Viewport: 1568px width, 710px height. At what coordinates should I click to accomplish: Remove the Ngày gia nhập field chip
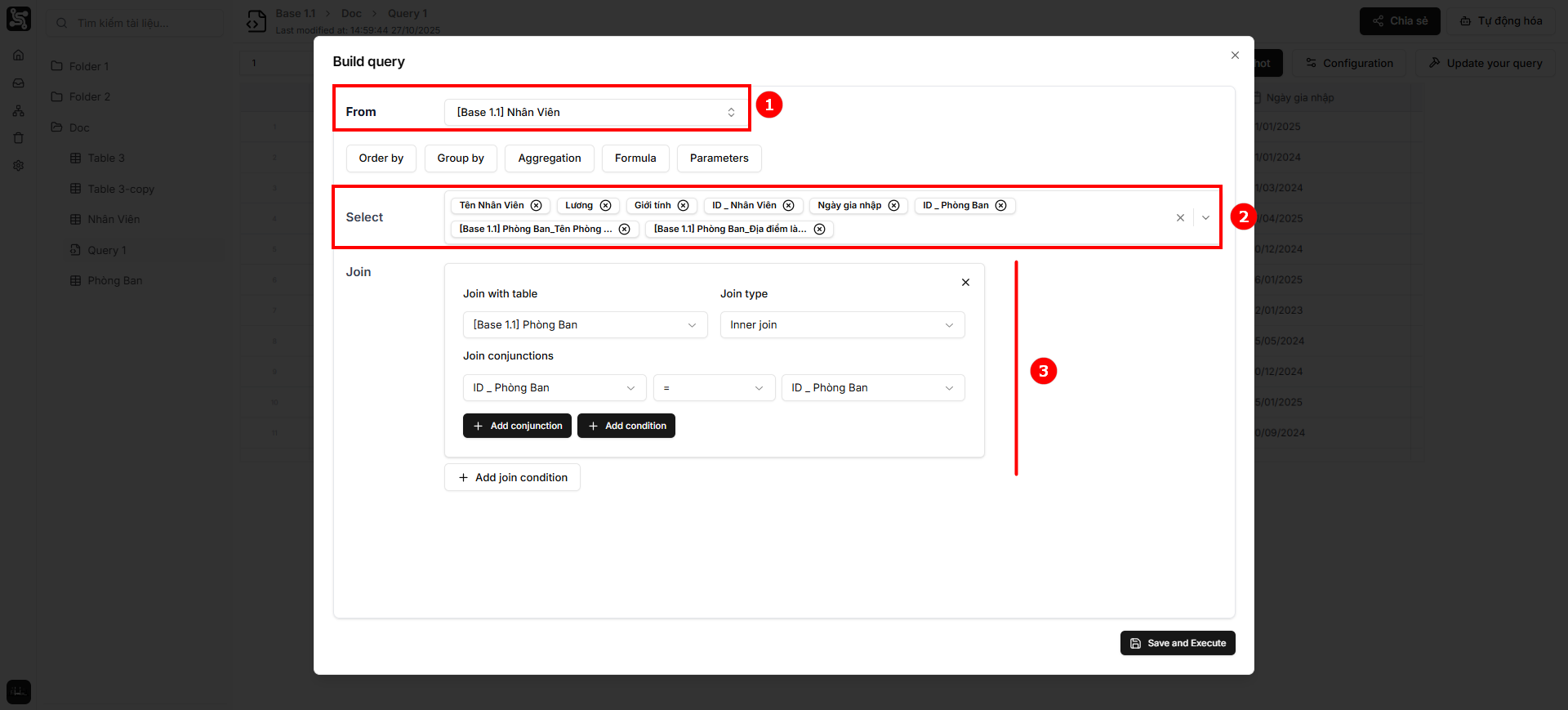pos(894,206)
